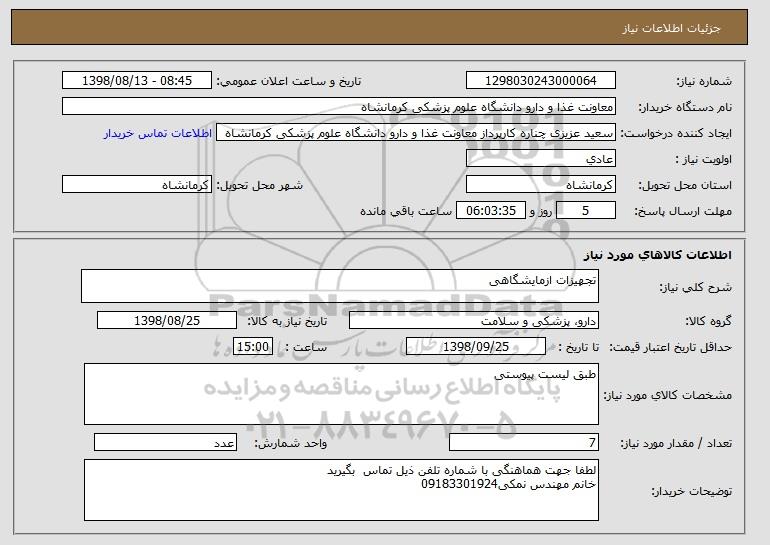The width and height of the screenshot is (770, 545).
Task: Click the ساعت field showing 15:00
Action: pyautogui.click(x=253, y=347)
